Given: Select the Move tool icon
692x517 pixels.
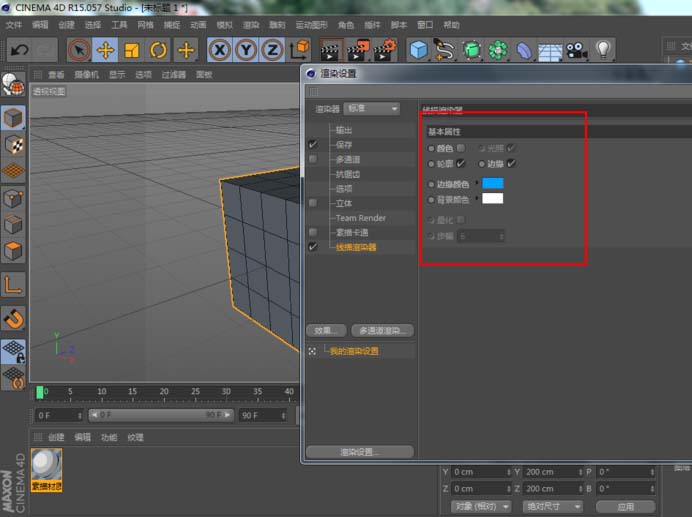Looking at the screenshot, I should pyautogui.click(x=105, y=50).
